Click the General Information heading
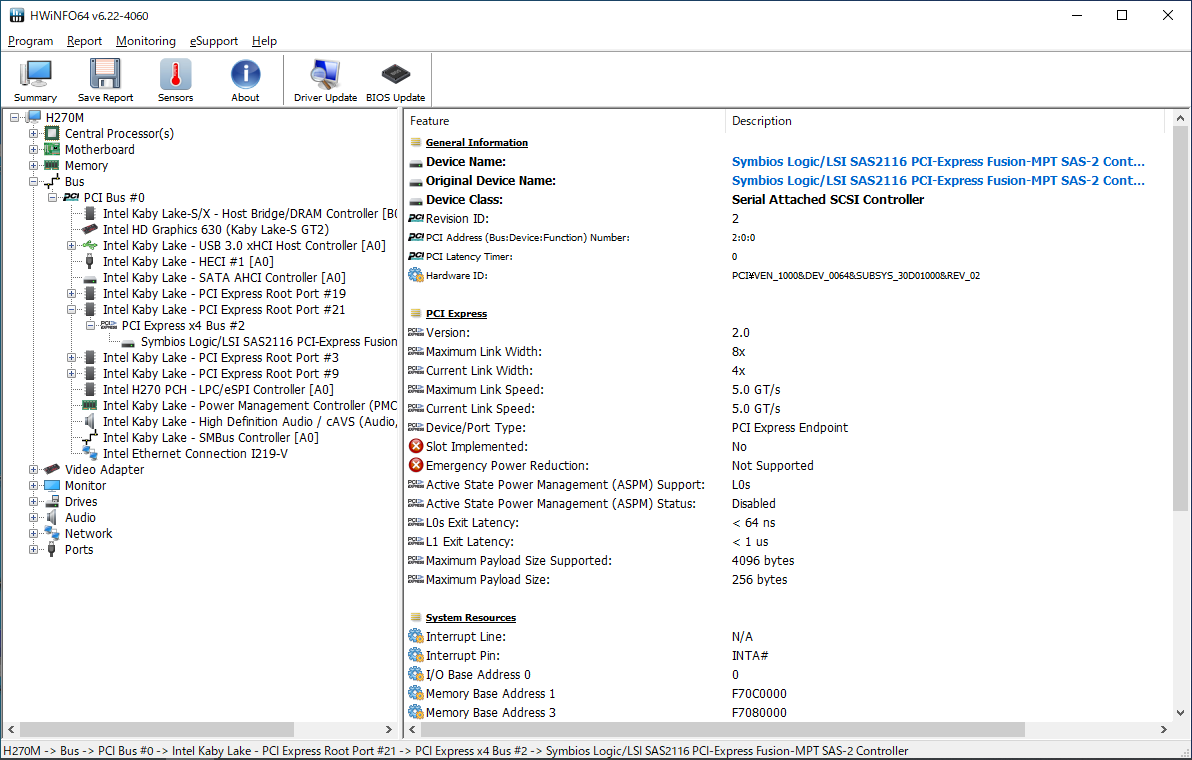 tap(477, 142)
